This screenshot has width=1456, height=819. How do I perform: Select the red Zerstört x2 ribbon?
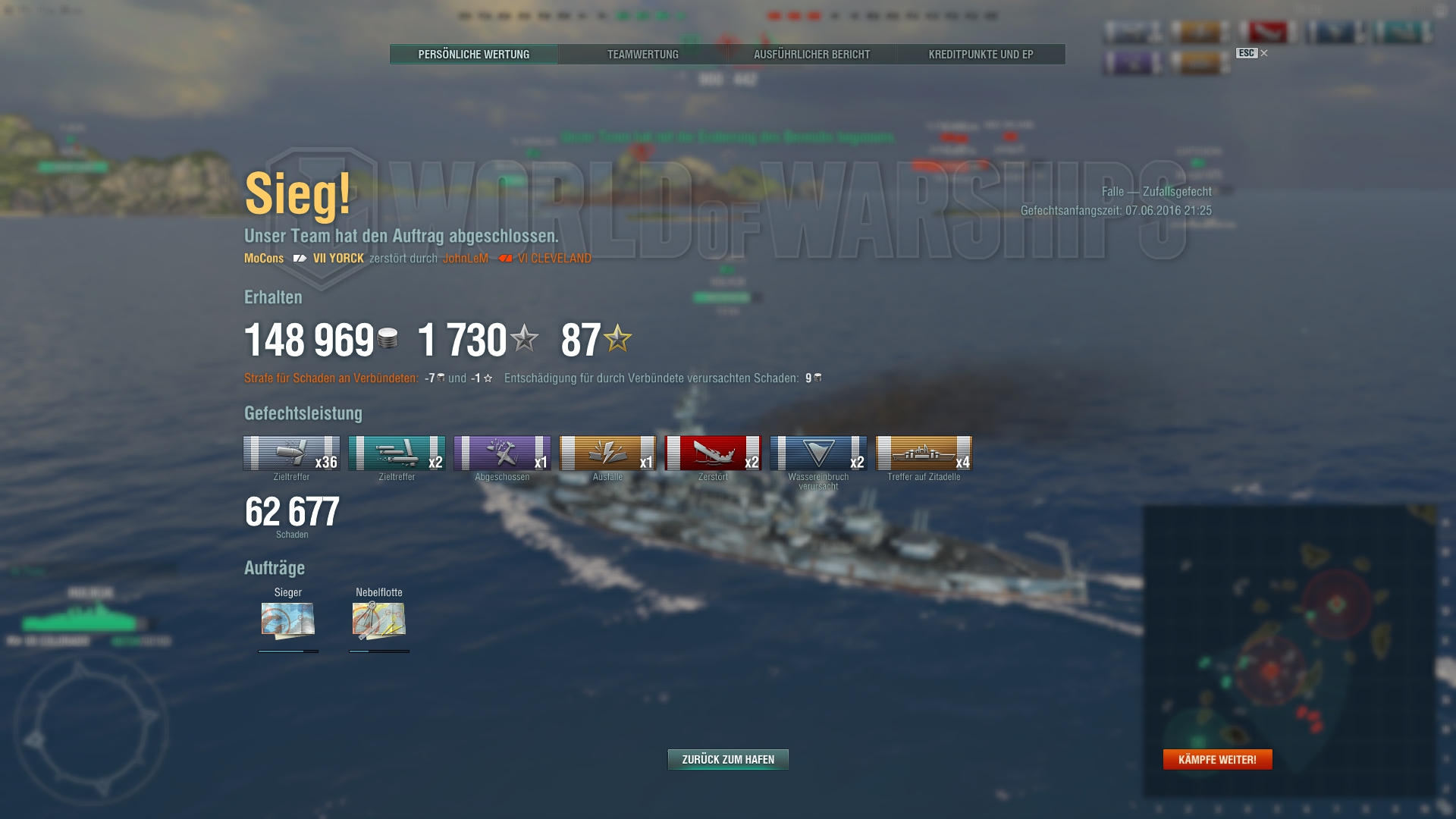coord(713,453)
